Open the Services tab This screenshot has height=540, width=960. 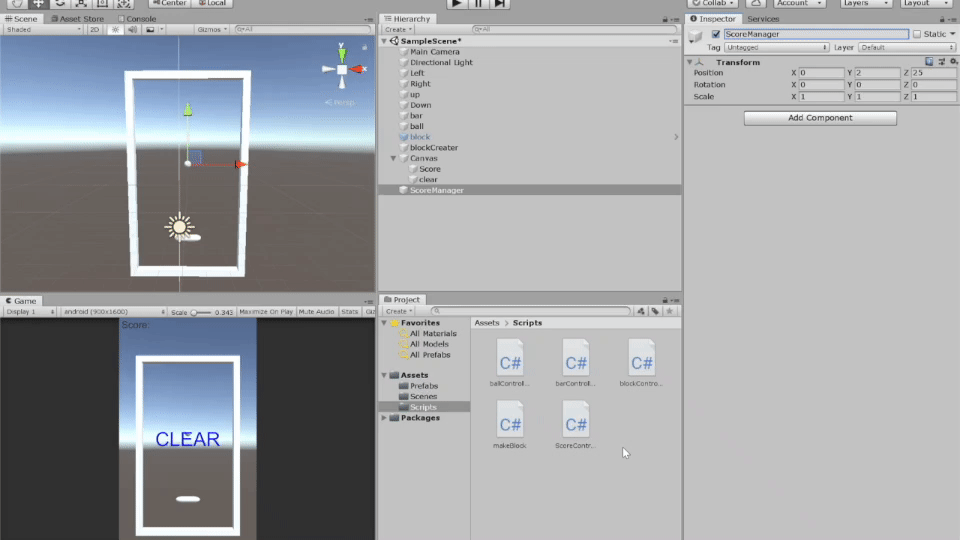[763, 19]
